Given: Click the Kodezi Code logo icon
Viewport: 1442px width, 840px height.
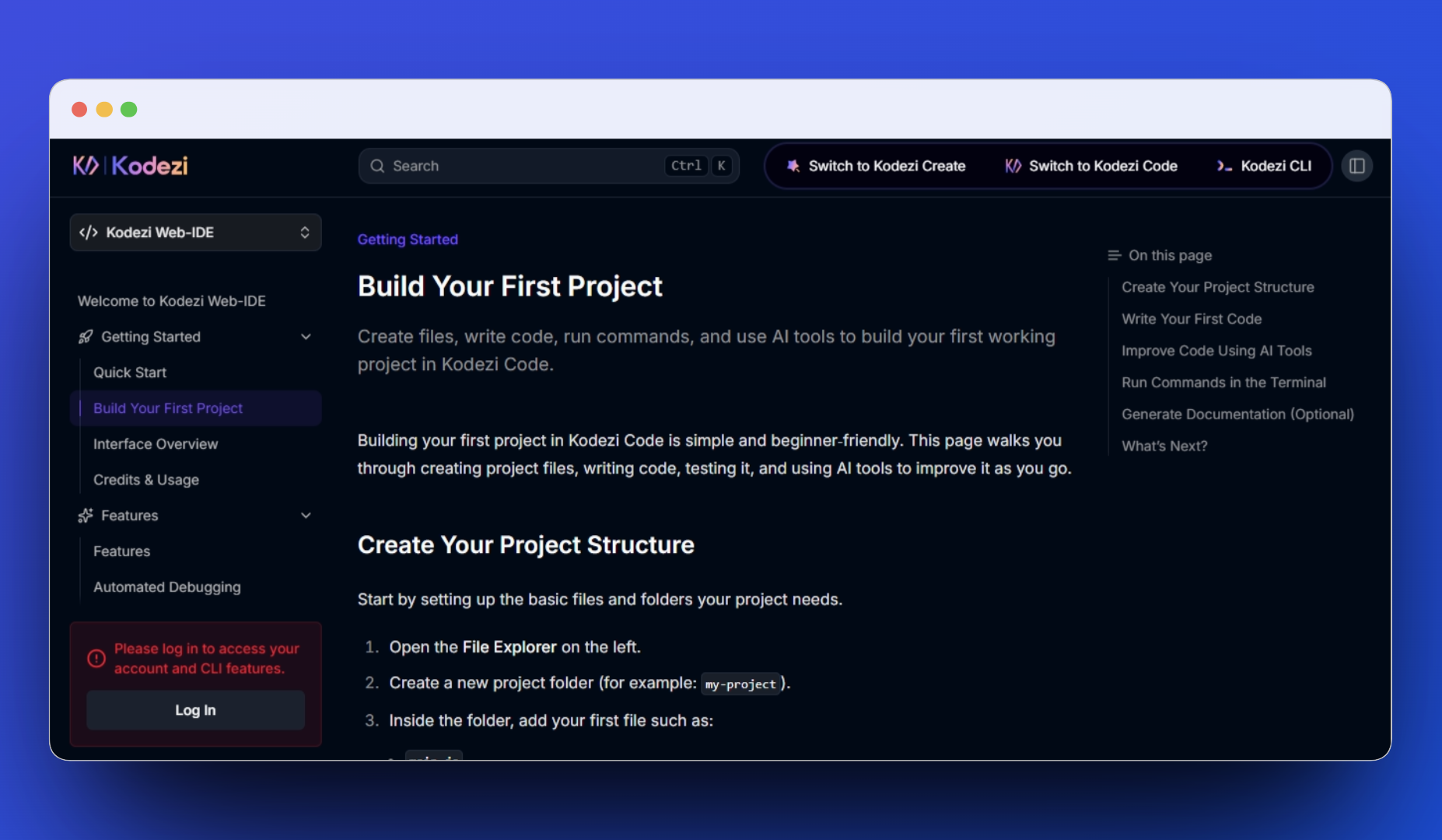Looking at the screenshot, I should [1013, 166].
